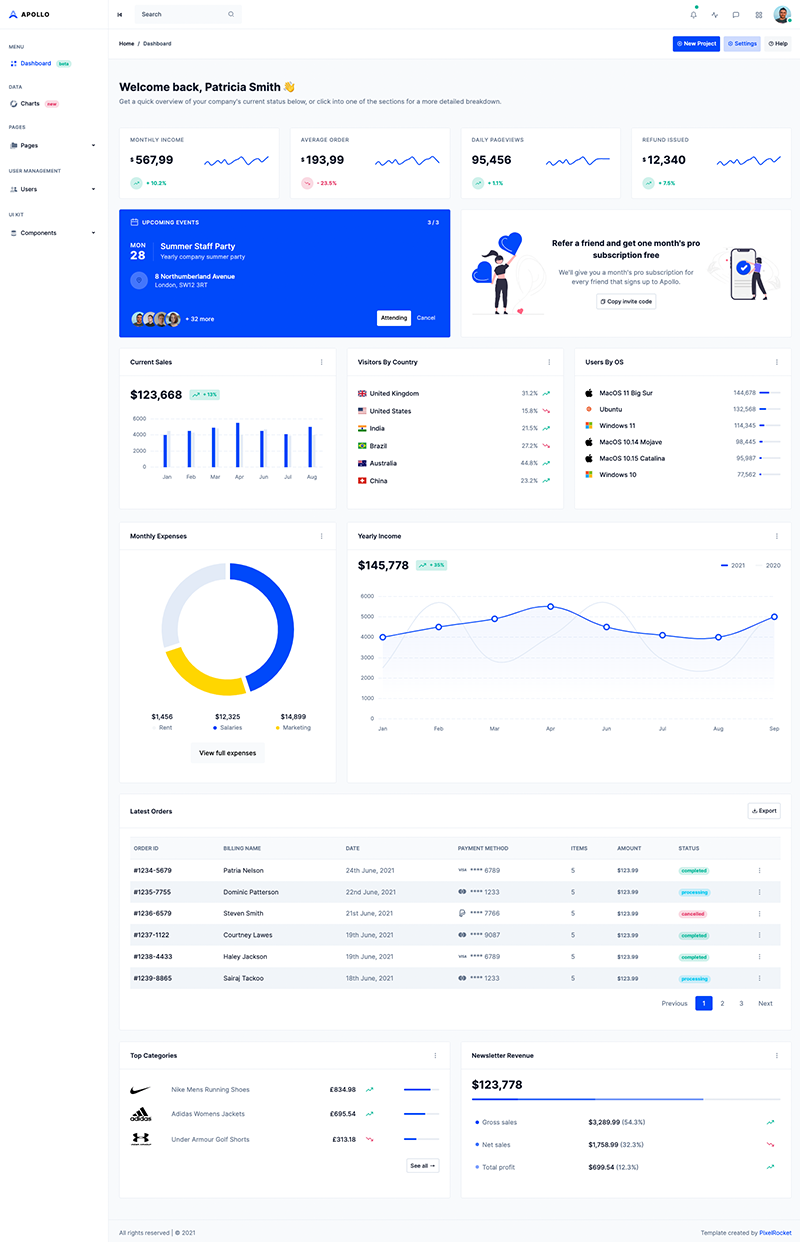Open the Users By OS kebab menu
This screenshot has height=1242, width=800.
click(777, 362)
